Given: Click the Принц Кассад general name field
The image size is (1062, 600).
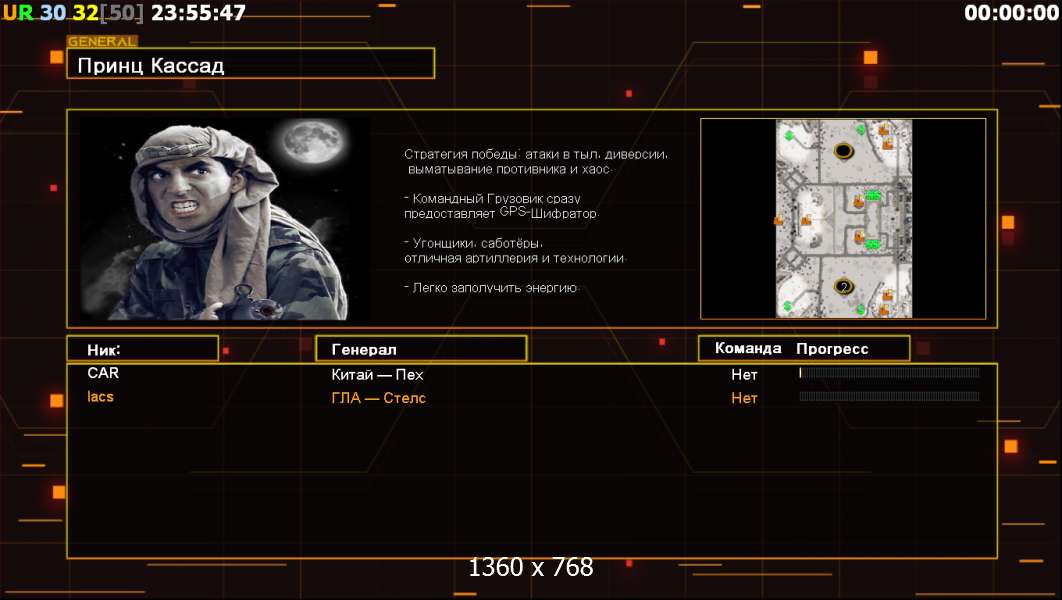Looking at the screenshot, I should pyautogui.click(x=250, y=64).
